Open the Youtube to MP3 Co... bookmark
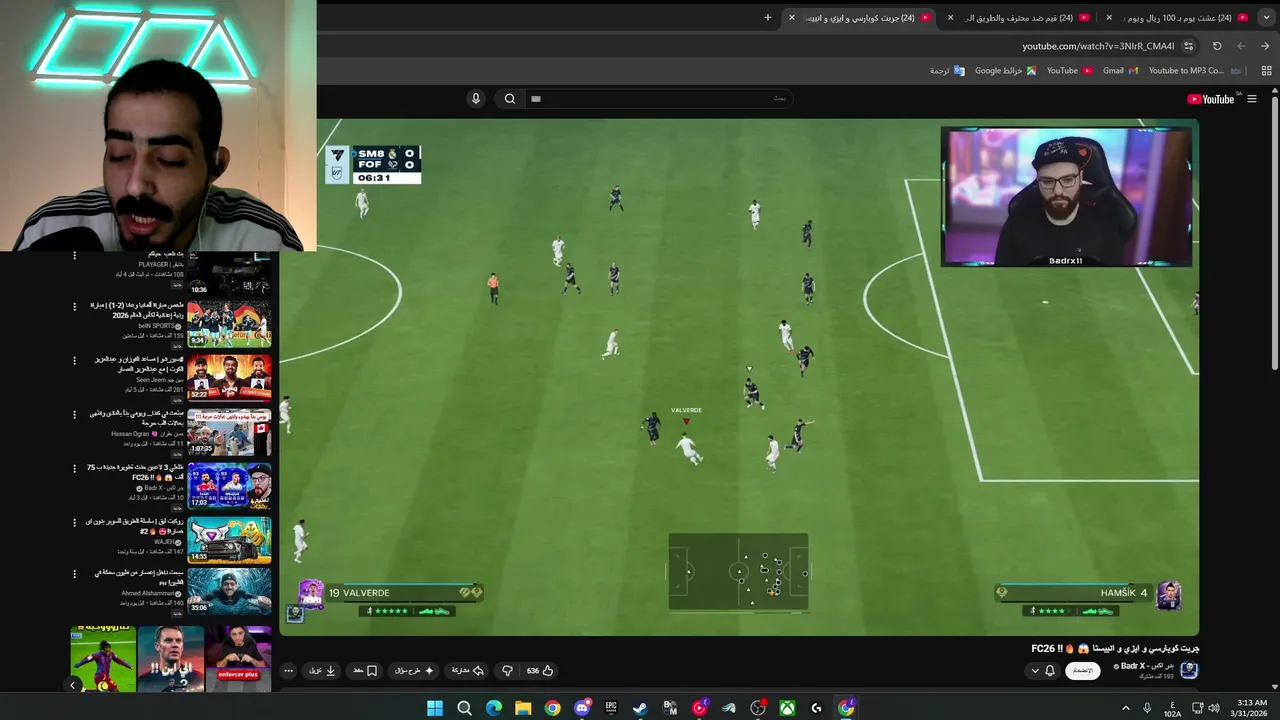The width and height of the screenshot is (1280, 720). [x=1195, y=71]
